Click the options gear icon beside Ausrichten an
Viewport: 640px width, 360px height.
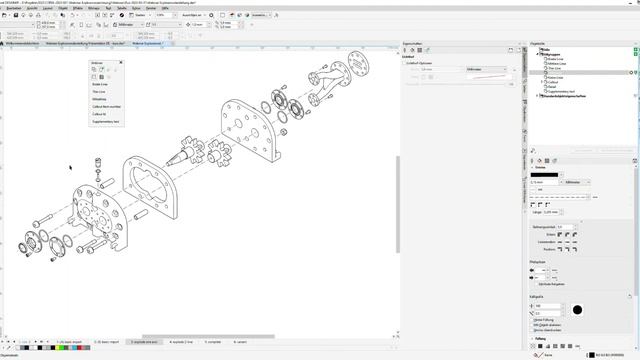211,15
